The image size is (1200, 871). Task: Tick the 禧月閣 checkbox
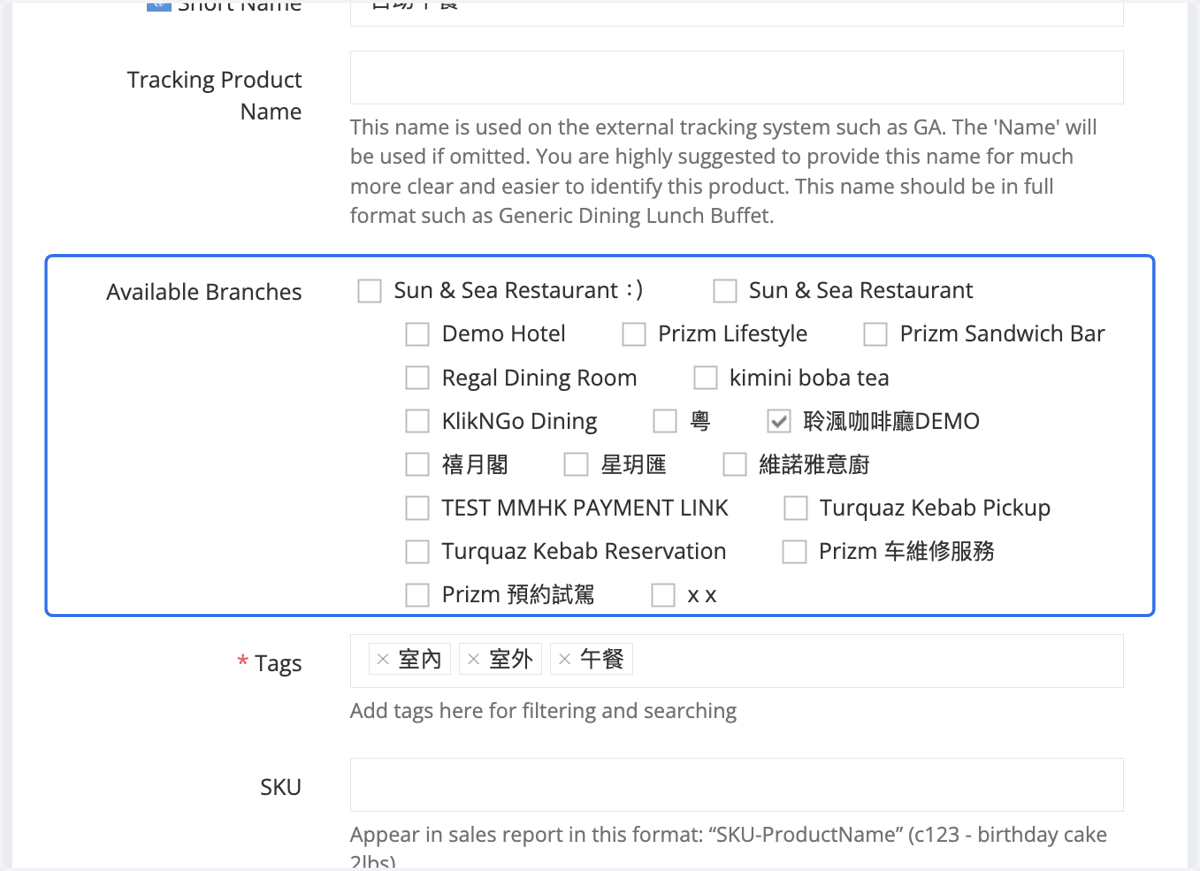(x=417, y=464)
